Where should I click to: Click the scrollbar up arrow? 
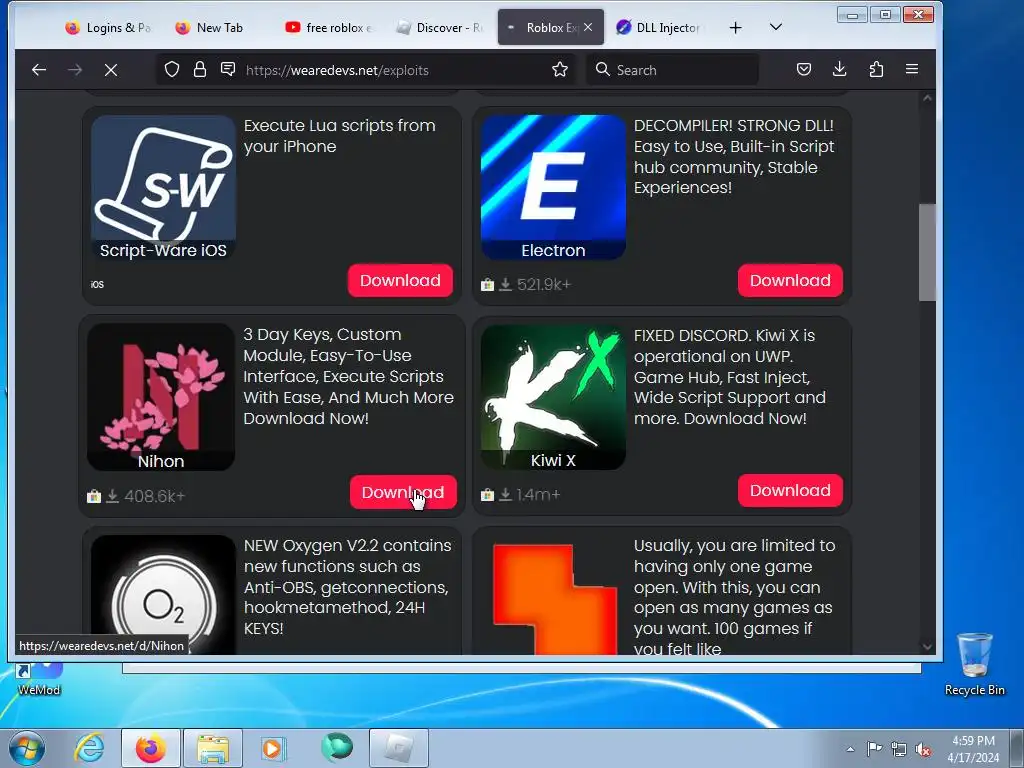point(927,99)
